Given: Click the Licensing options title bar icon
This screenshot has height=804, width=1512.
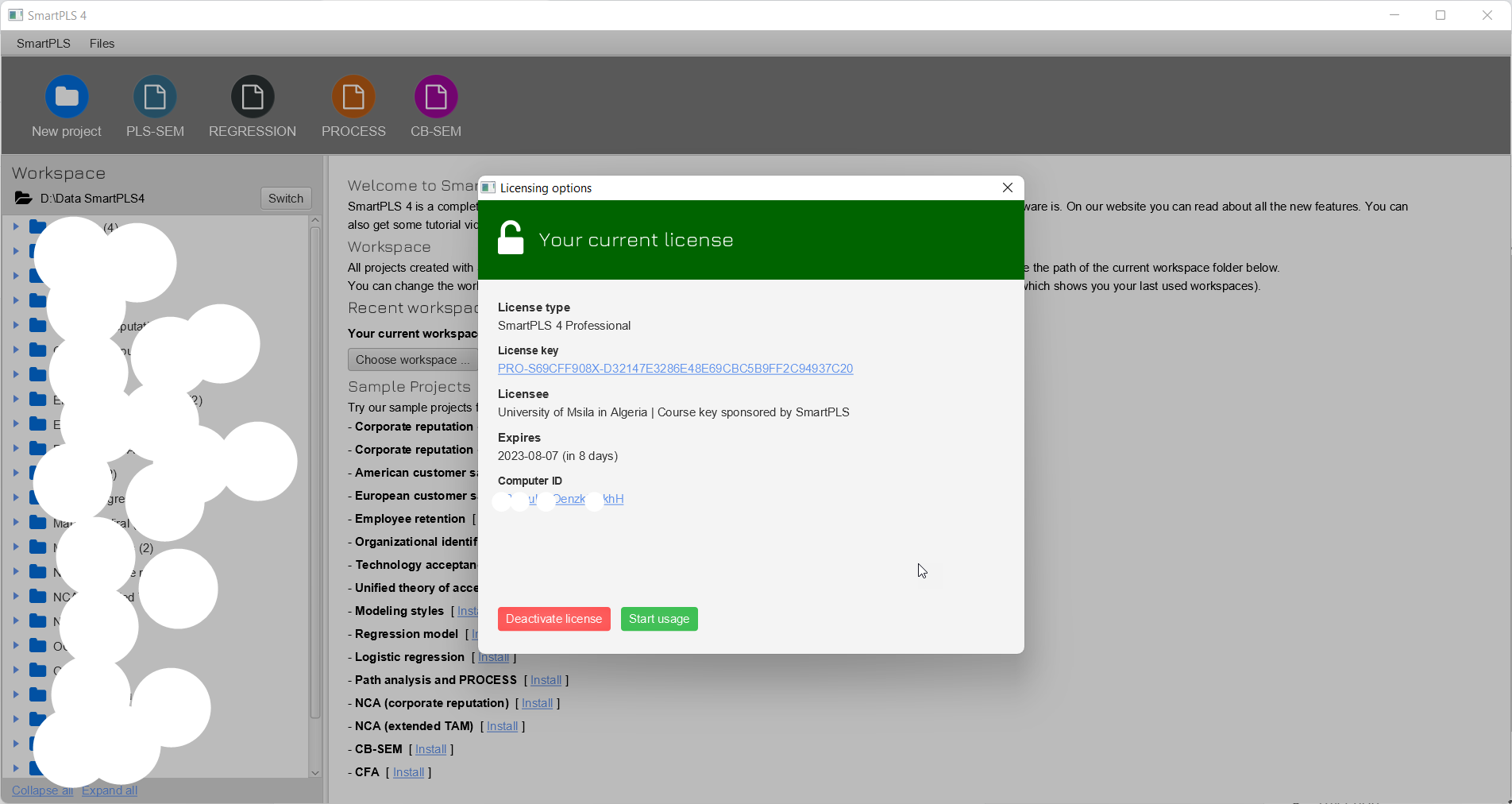Looking at the screenshot, I should coord(488,187).
